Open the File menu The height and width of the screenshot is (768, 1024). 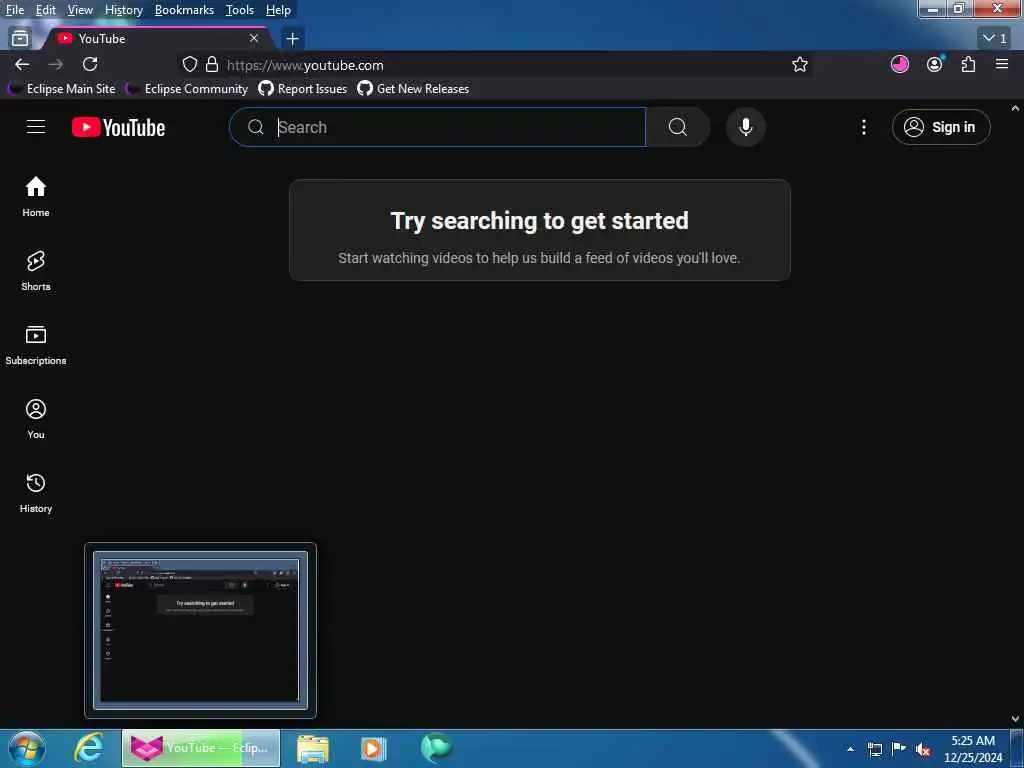pyautogui.click(x=15, y=10)
